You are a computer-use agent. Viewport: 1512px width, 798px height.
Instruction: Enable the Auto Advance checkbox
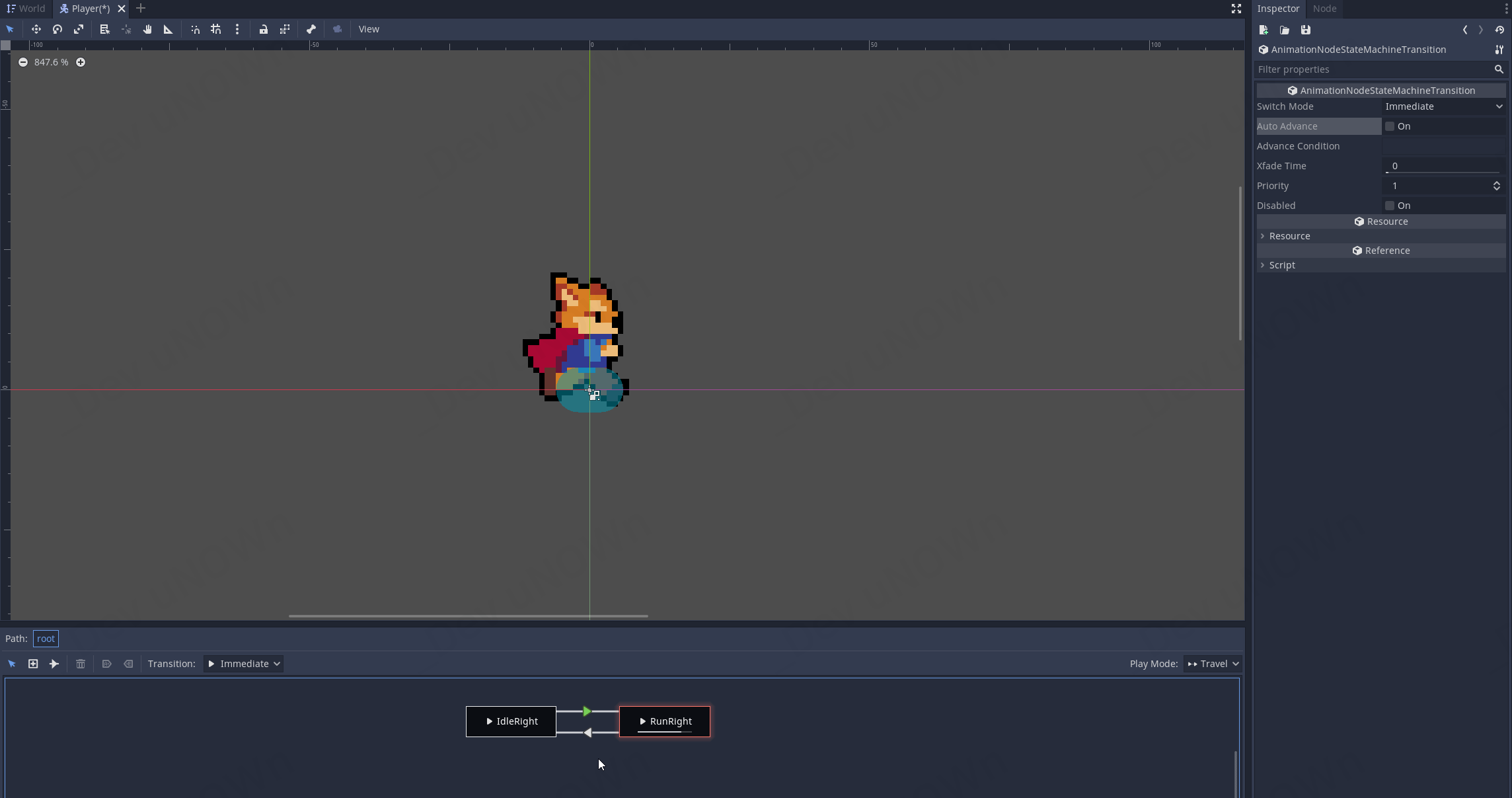(1390, 126)
